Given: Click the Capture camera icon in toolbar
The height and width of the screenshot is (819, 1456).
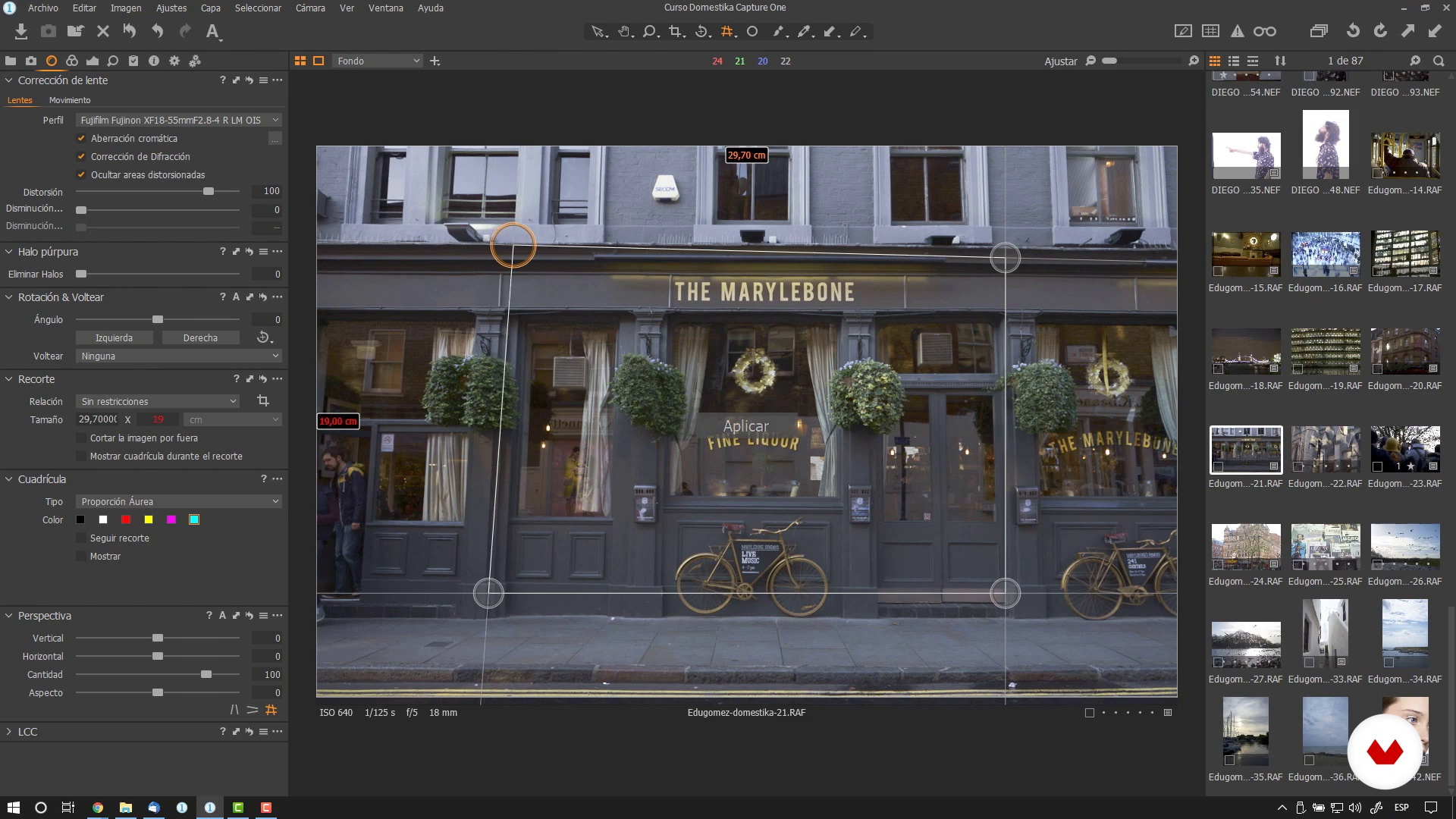Looking at the screenshot, I should [x=49, y=31].
